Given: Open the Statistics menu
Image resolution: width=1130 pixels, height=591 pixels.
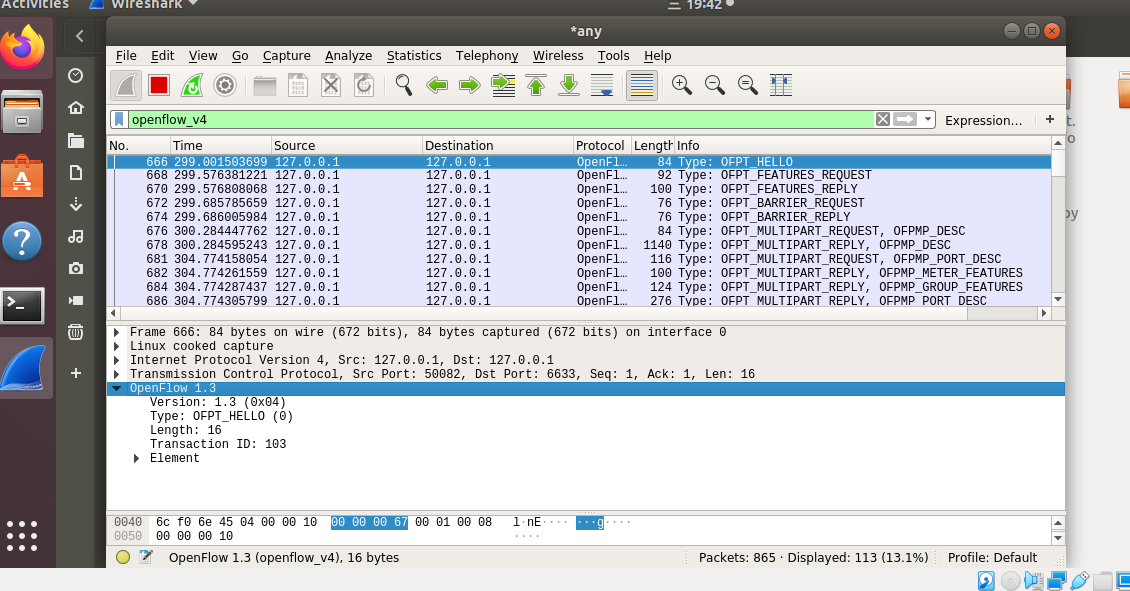Looking at the screenshot, I should 414,55.
